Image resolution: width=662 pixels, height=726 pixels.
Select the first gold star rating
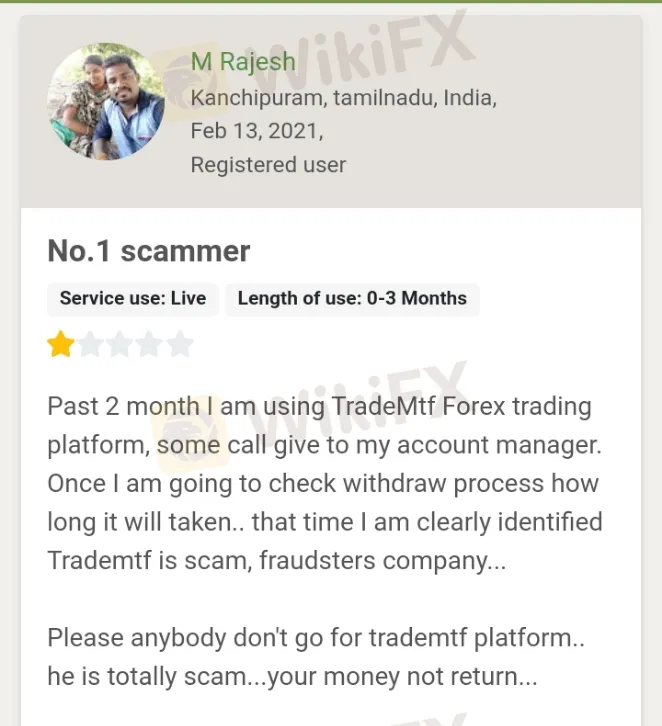click(x=61, y=344)
